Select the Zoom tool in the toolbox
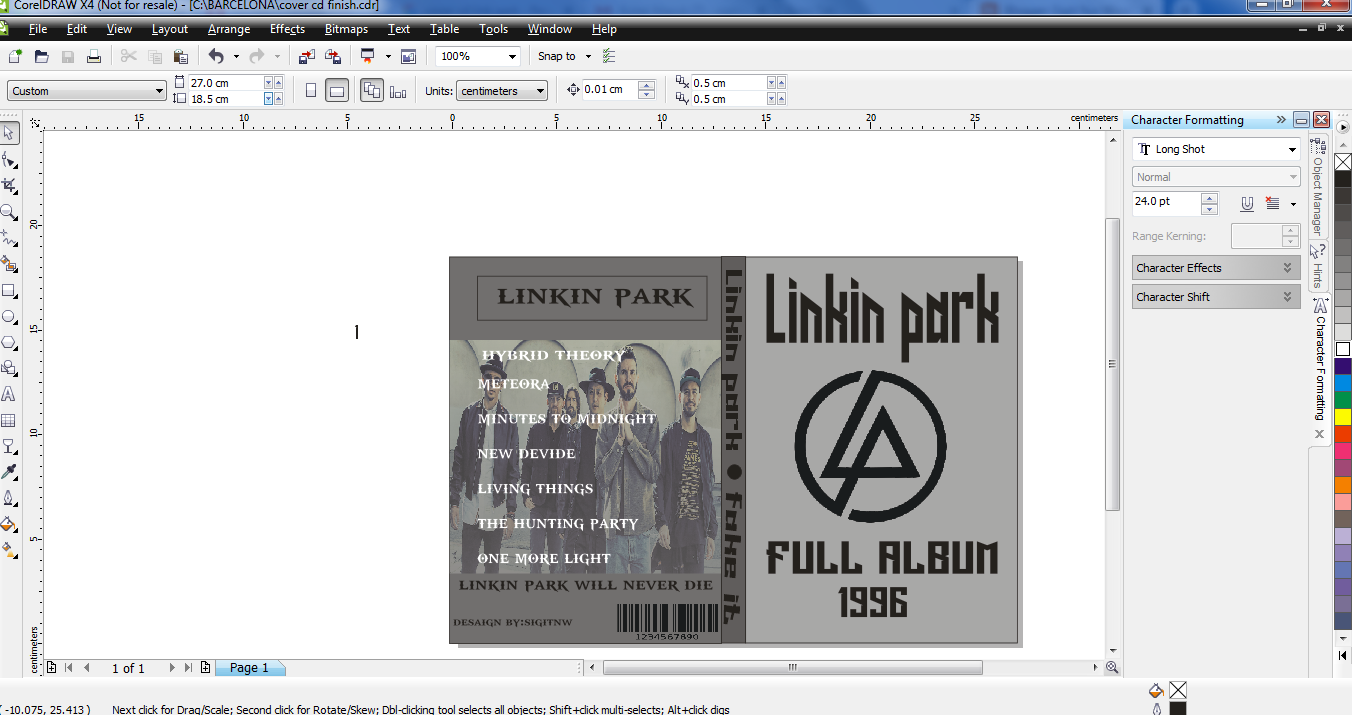This screenshot has width=1352, height=715. pos(9,212)
